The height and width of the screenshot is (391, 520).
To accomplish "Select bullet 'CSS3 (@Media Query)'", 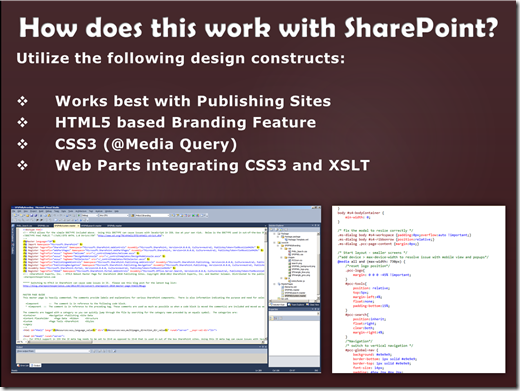I will click(146, 144).
